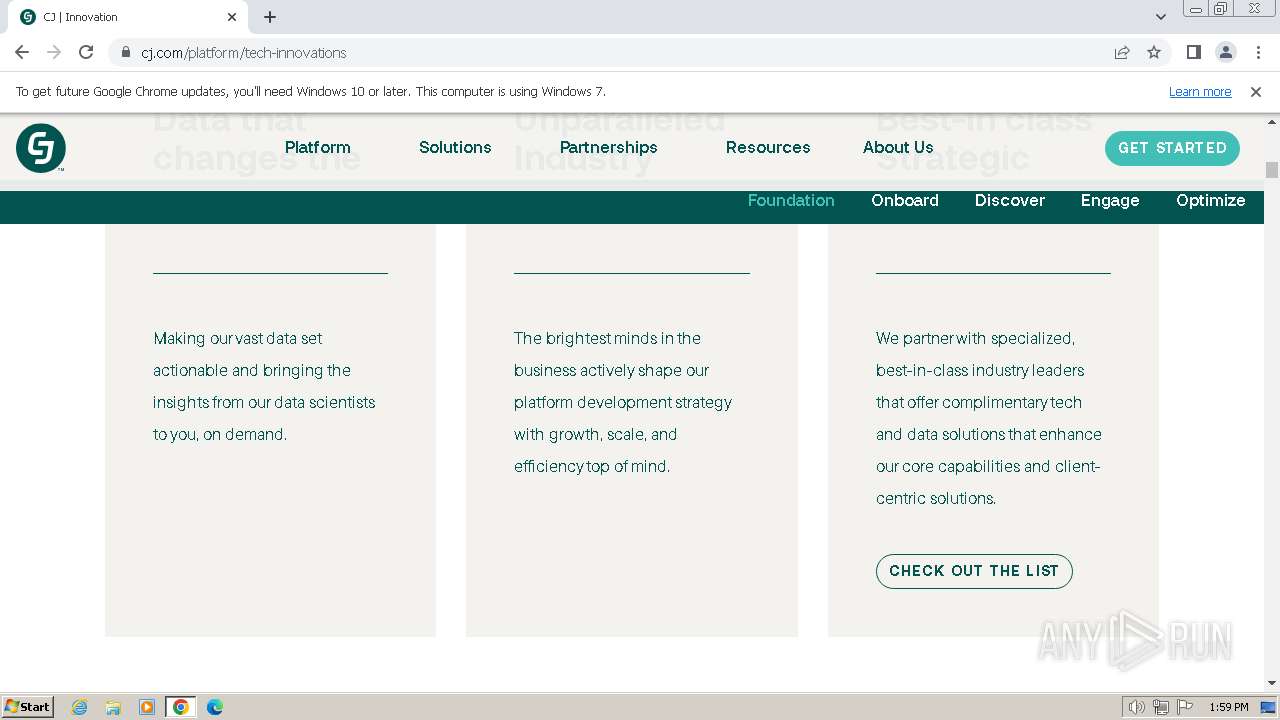This screenshot has height=720, width=1280.
Task: Jump to the Engage section
Action: [x=1110, y=200]
